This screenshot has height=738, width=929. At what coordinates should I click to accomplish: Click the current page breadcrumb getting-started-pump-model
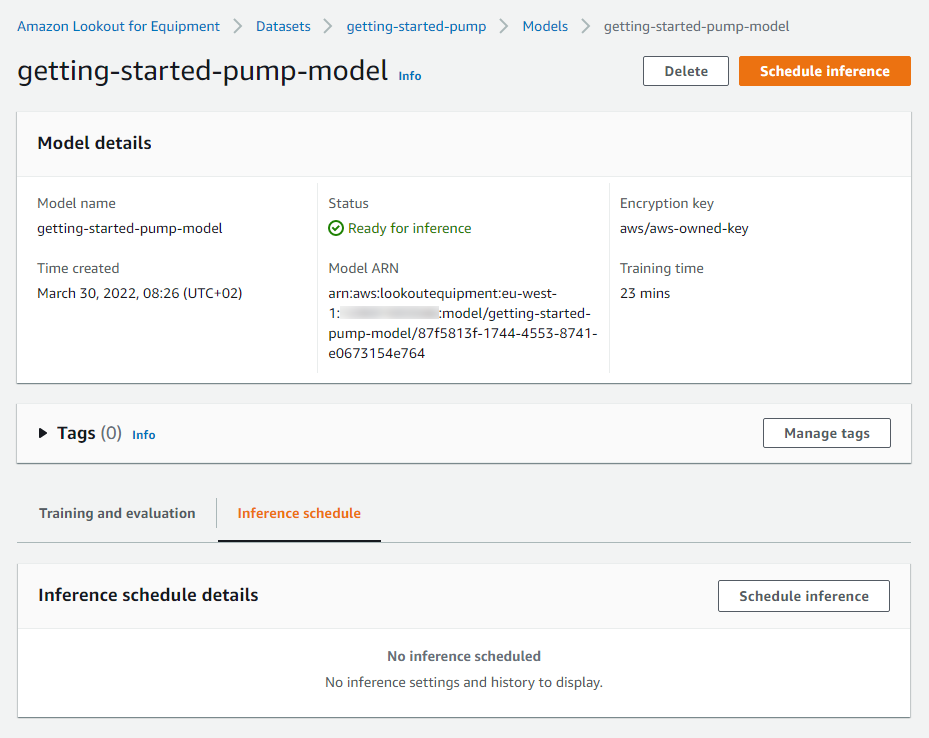(x=697, y=26)
